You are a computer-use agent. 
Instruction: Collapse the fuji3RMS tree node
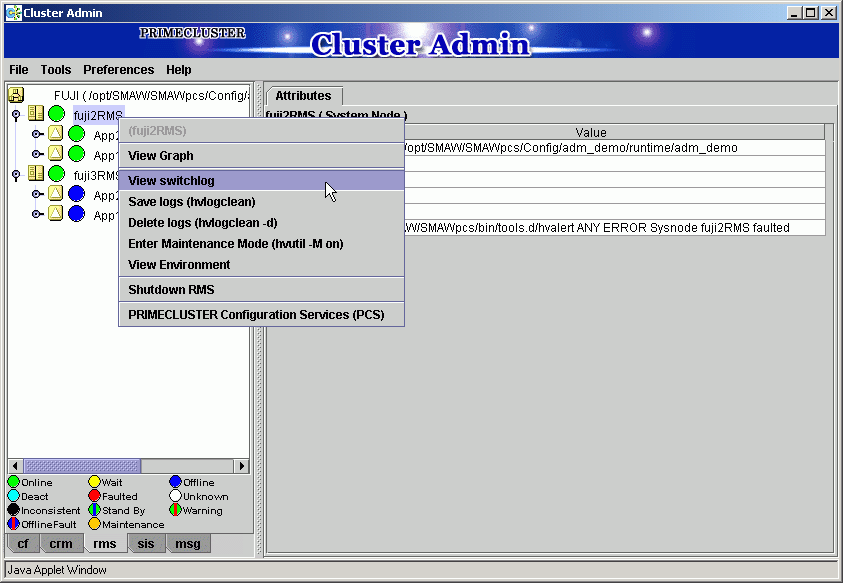(x=16, y=174)
